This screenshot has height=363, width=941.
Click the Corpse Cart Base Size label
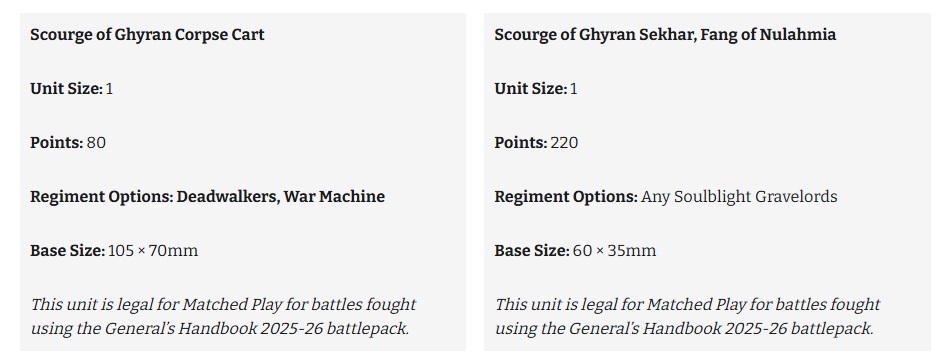tap(68, 251)
